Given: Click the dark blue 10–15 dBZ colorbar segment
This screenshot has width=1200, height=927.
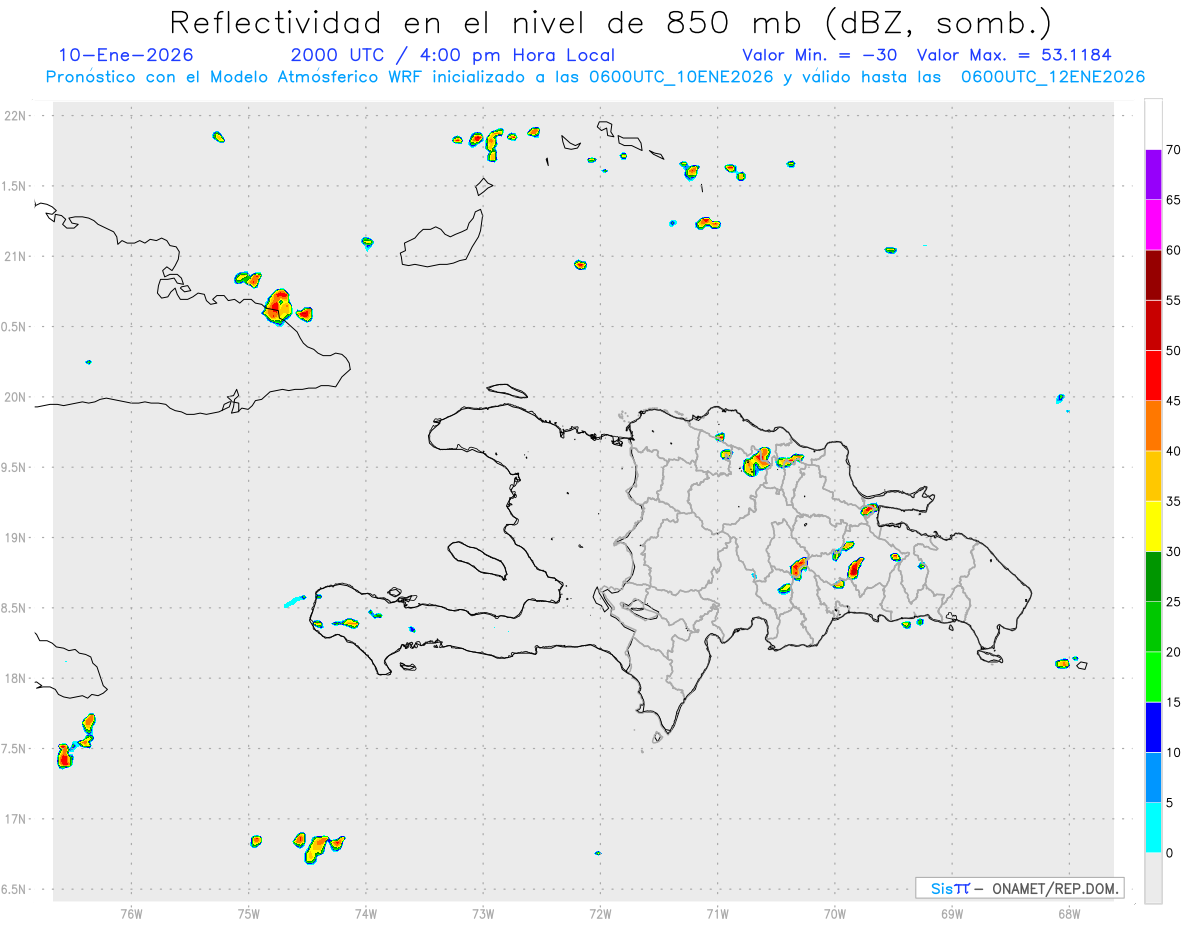Looking at the screenshot, I should click(x=1153, y=727).
